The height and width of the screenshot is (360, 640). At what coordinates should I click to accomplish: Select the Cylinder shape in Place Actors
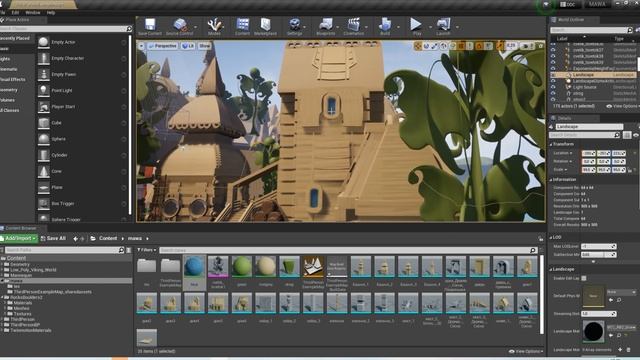pyautogui.click(x=82, y=155)
